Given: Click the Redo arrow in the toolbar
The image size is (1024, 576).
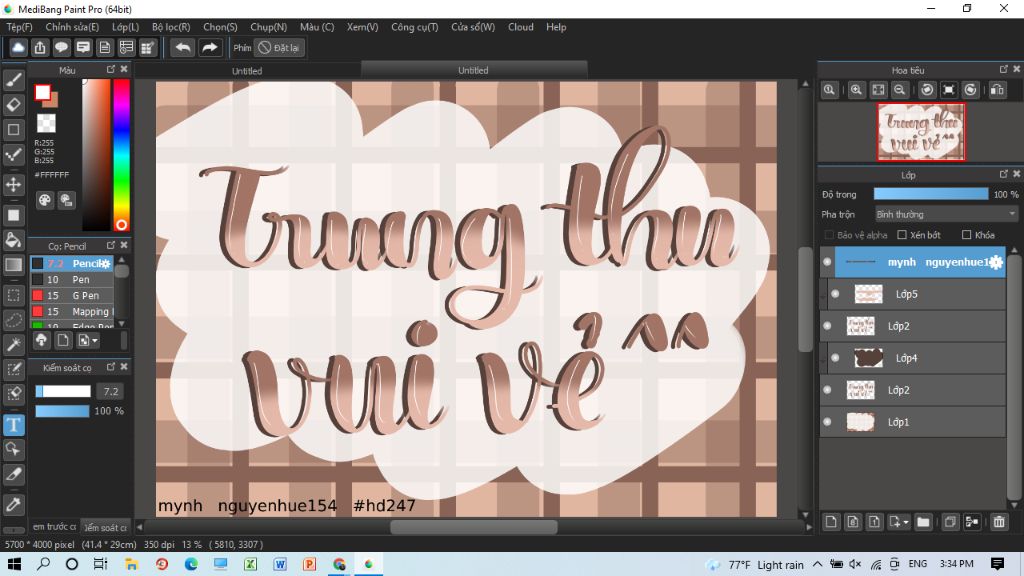Looking at the screenshot, I should point(210,48).
